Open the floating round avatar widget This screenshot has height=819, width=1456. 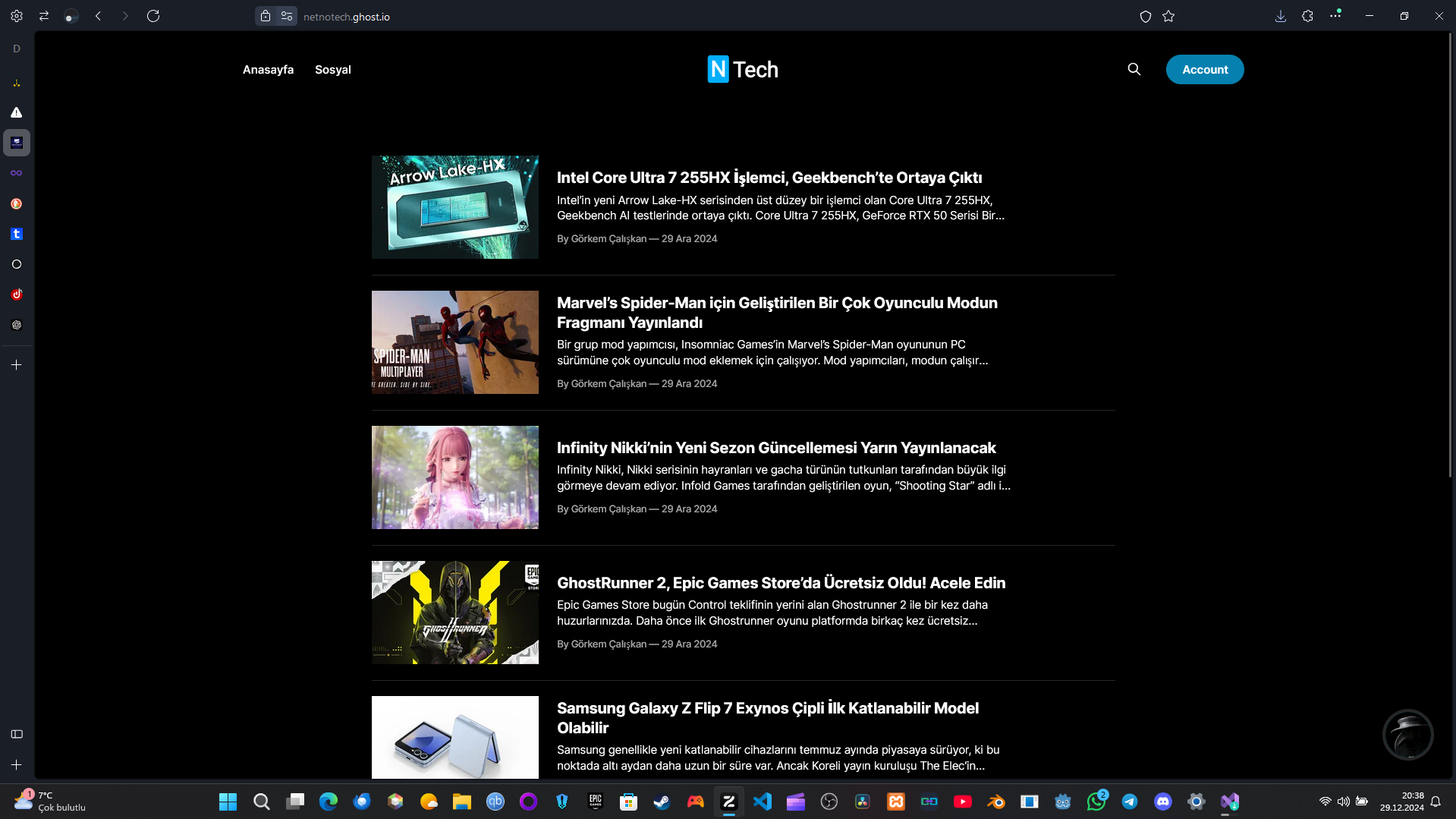pyautogui.click(x=1408, y=735)
